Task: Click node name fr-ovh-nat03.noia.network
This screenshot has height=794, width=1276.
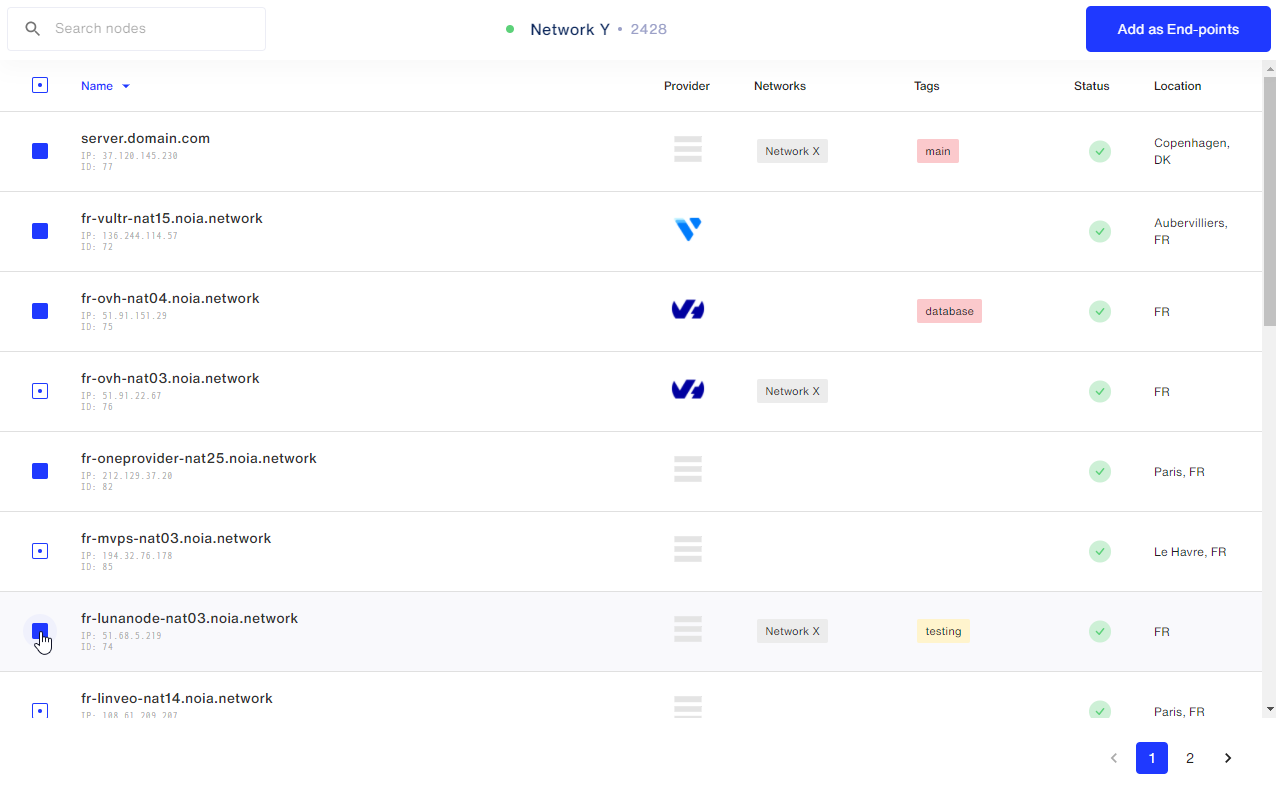Action: tap(170, 378)
